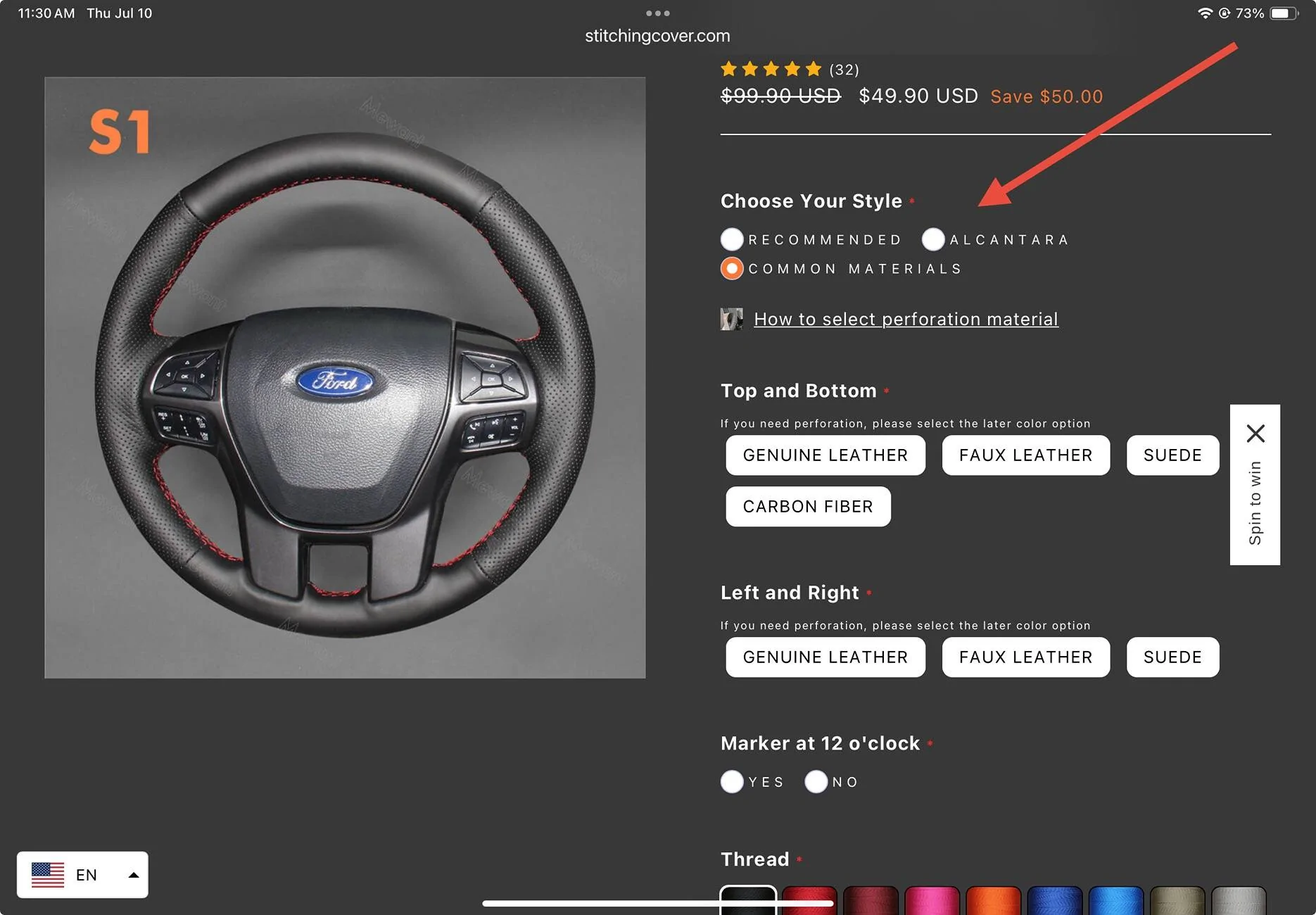Viewport: 1316px width, 915px height.
Task: Pick the olive khaki thread color swatch
Action: pos(1177,900)
